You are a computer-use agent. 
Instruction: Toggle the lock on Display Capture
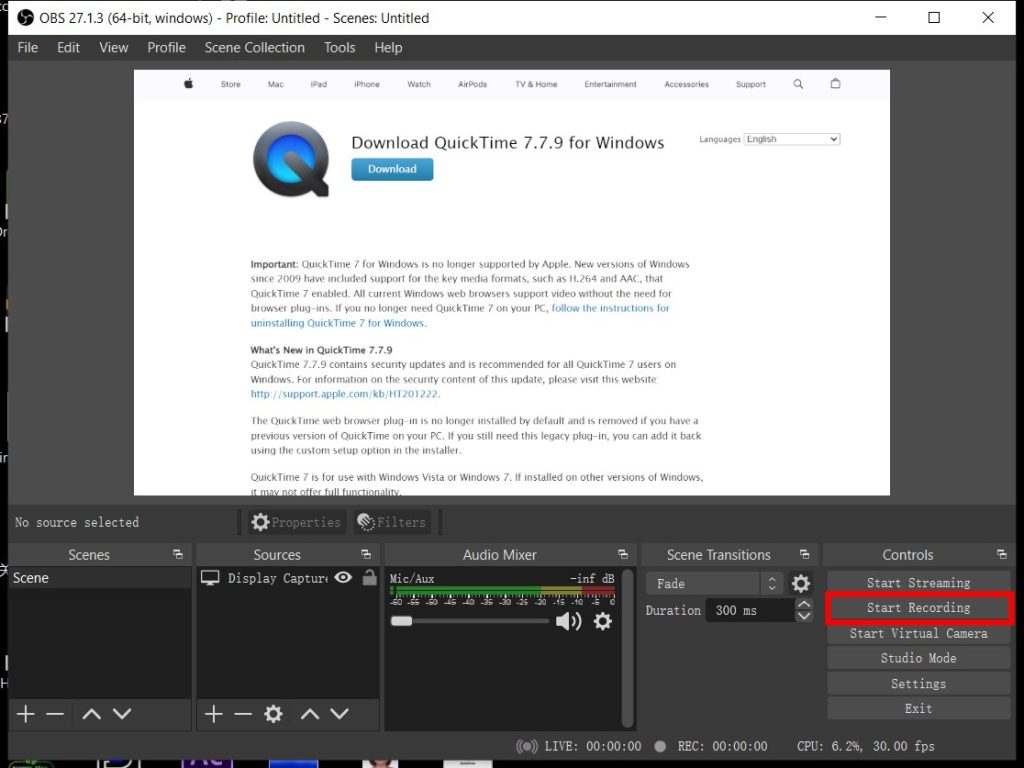[370, 577]
